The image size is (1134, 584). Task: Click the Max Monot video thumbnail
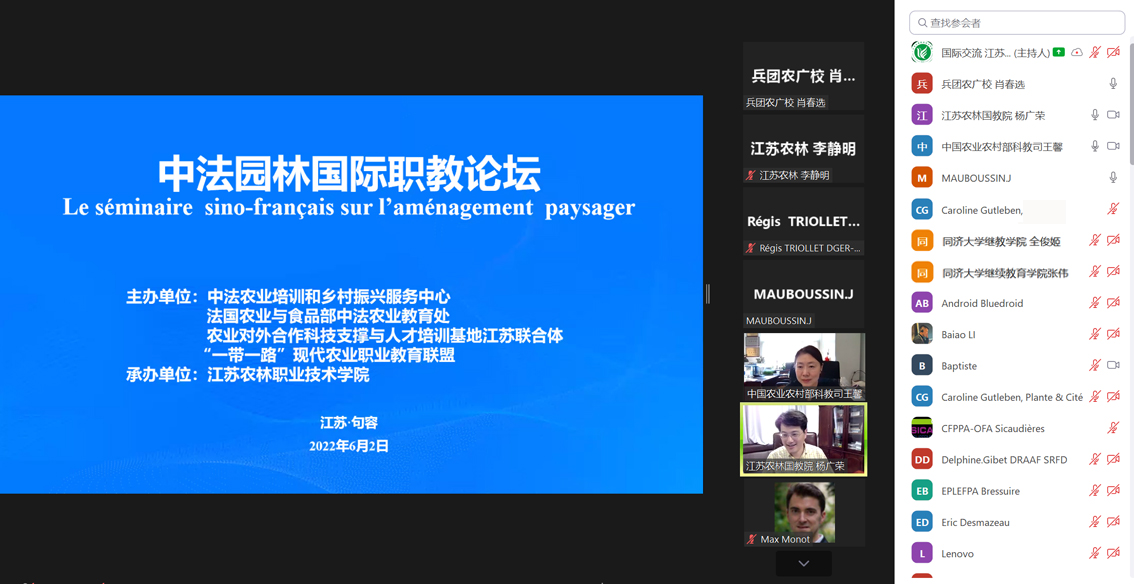click(803, 514)
